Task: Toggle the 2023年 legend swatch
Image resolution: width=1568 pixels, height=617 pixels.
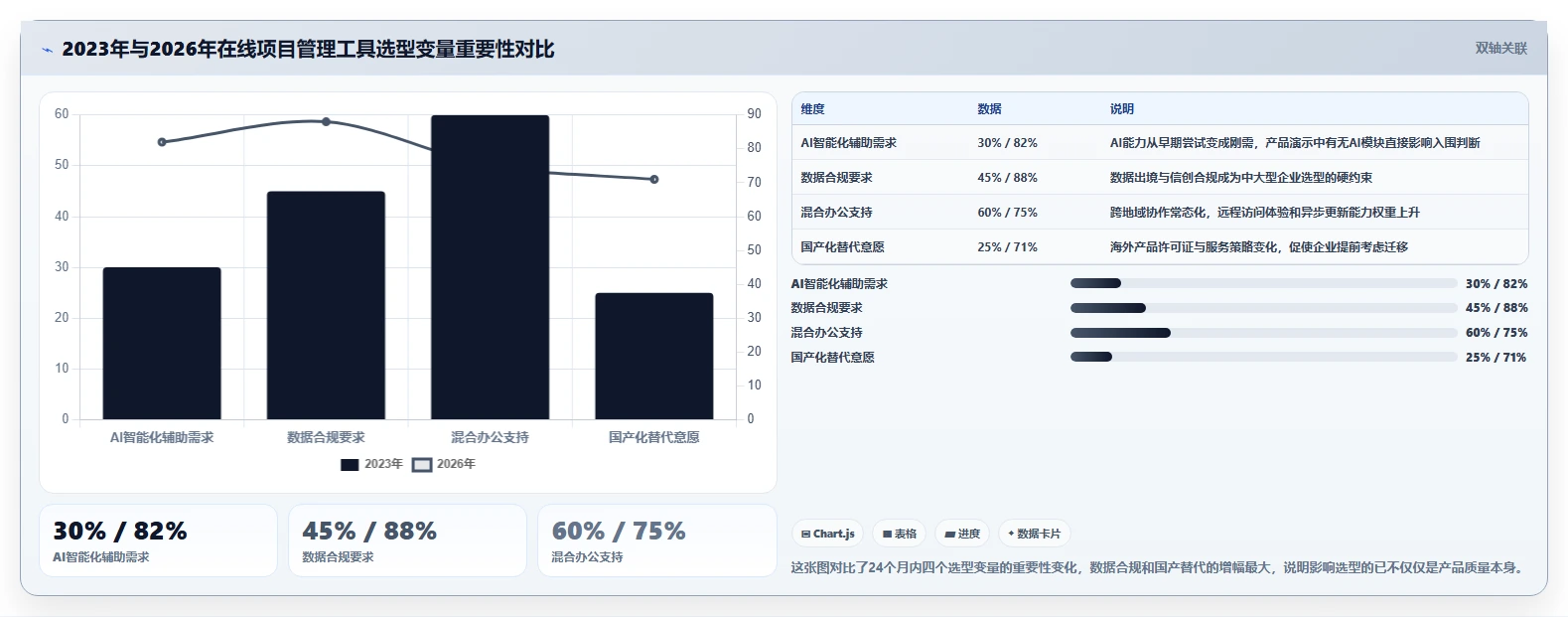Action: pyautogui.click(x=350, y=464)
